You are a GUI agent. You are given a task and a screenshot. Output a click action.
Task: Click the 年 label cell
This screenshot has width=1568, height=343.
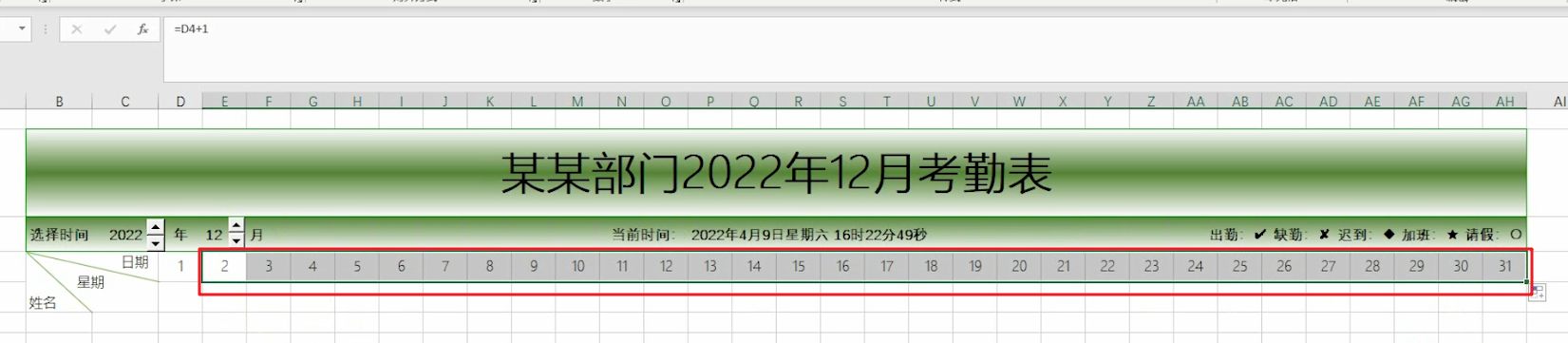click(x=180, y=235)
